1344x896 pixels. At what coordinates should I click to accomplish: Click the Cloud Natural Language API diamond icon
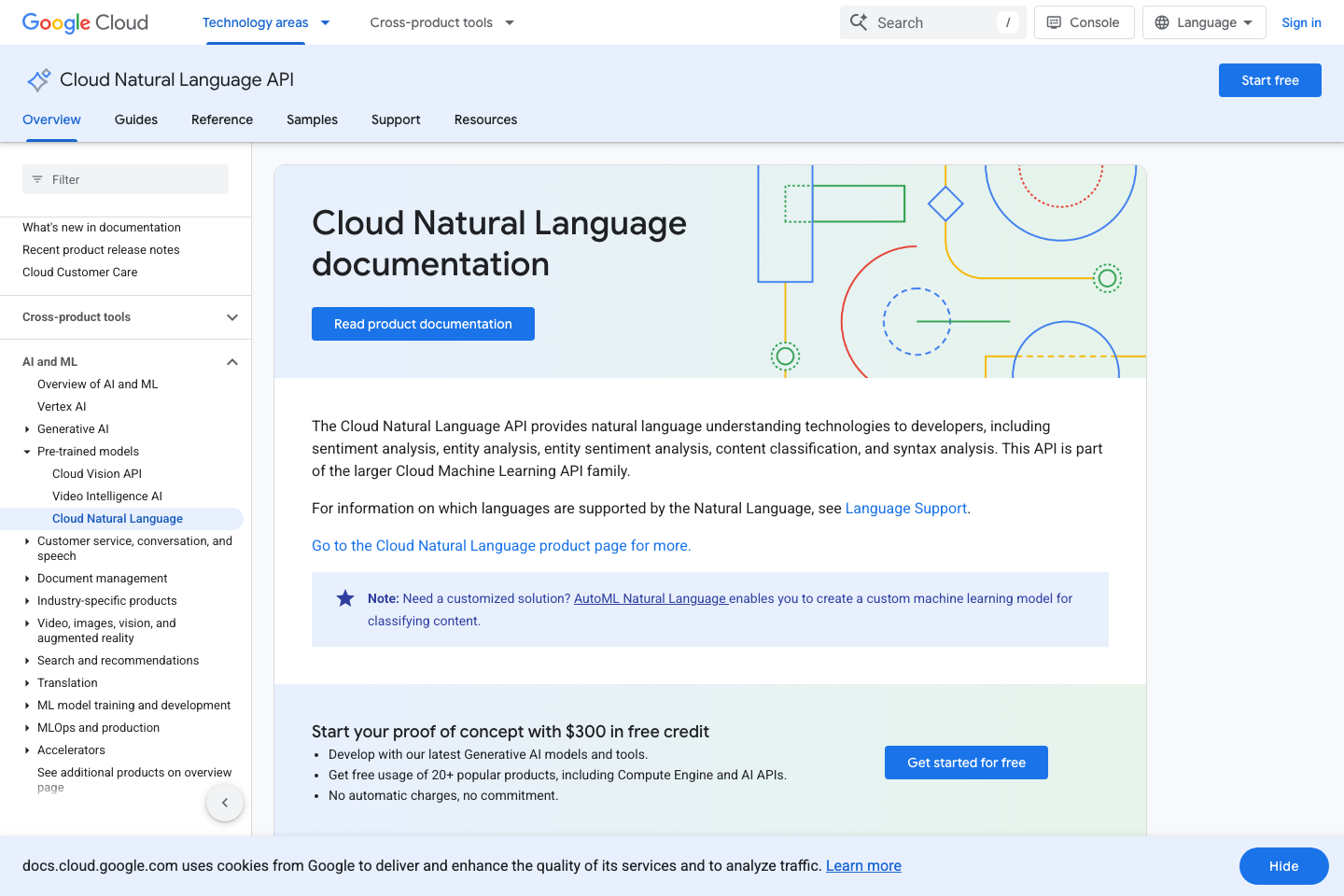38,80
